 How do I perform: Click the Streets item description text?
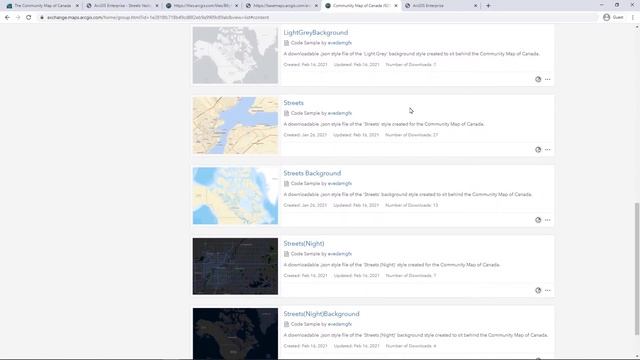click(x=384, y=124)
